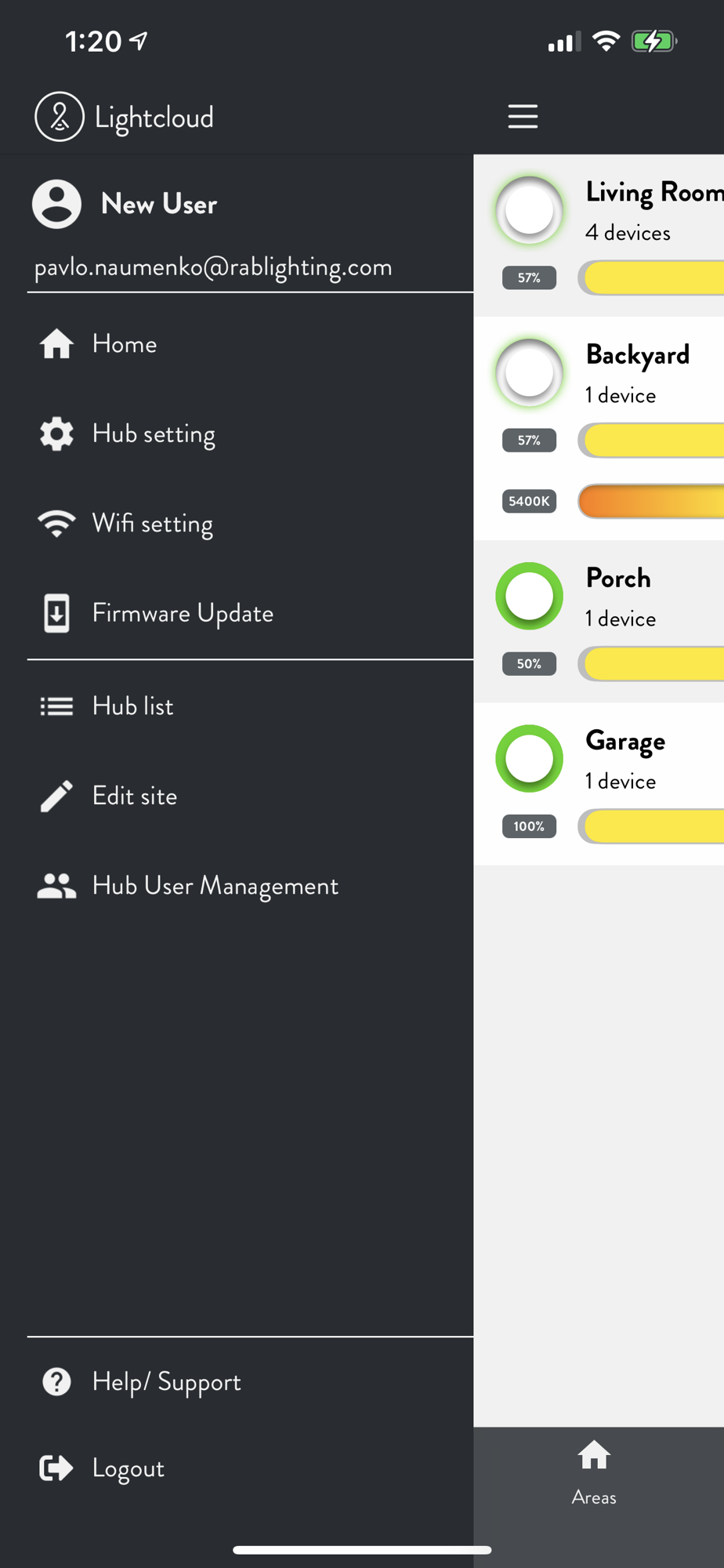This screenshot has width=724, height=1568.
Task: Open the Home menu item
Action: [125, 344]
